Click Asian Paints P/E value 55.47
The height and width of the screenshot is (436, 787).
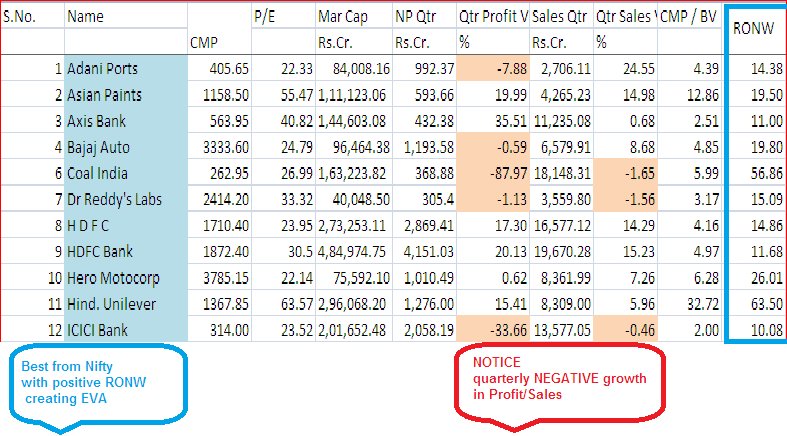tap(283, 94)
